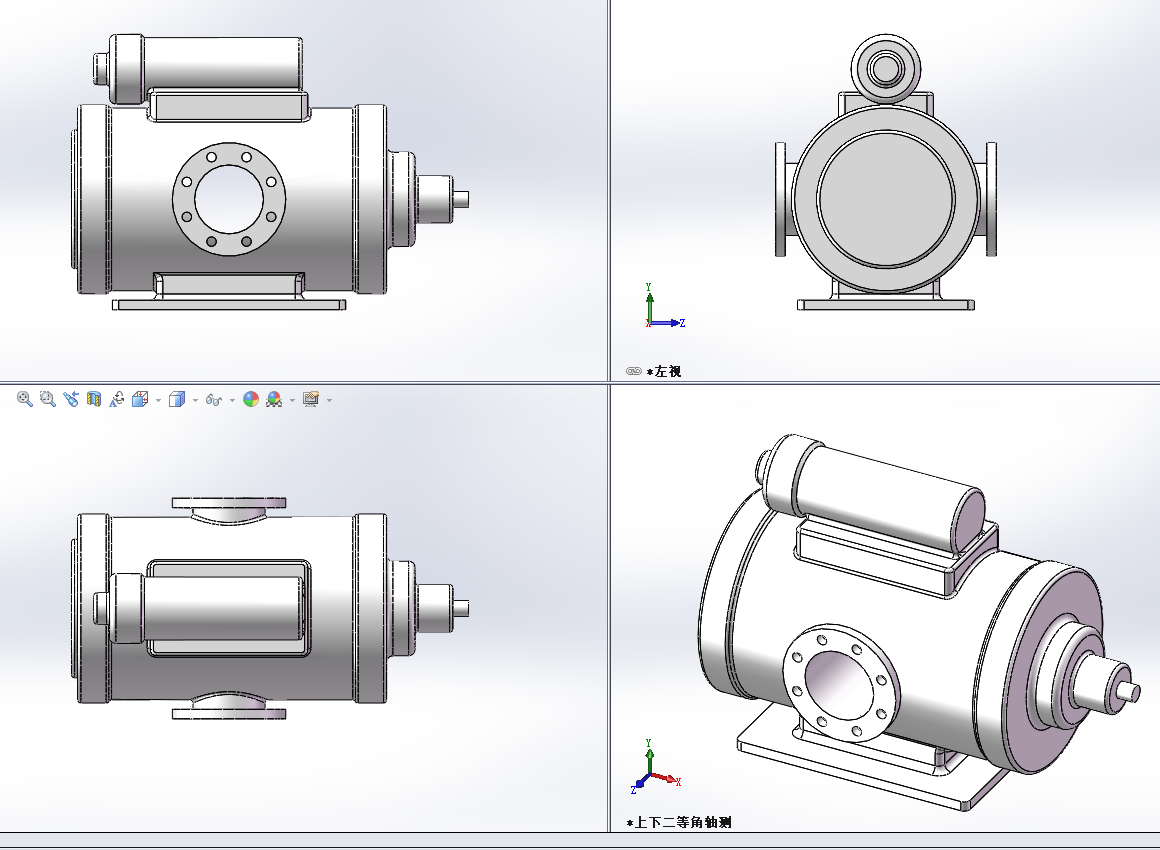This screenshot has height=850, width=1160.
Task: Click the linked views chain icon
Action: 634,371
